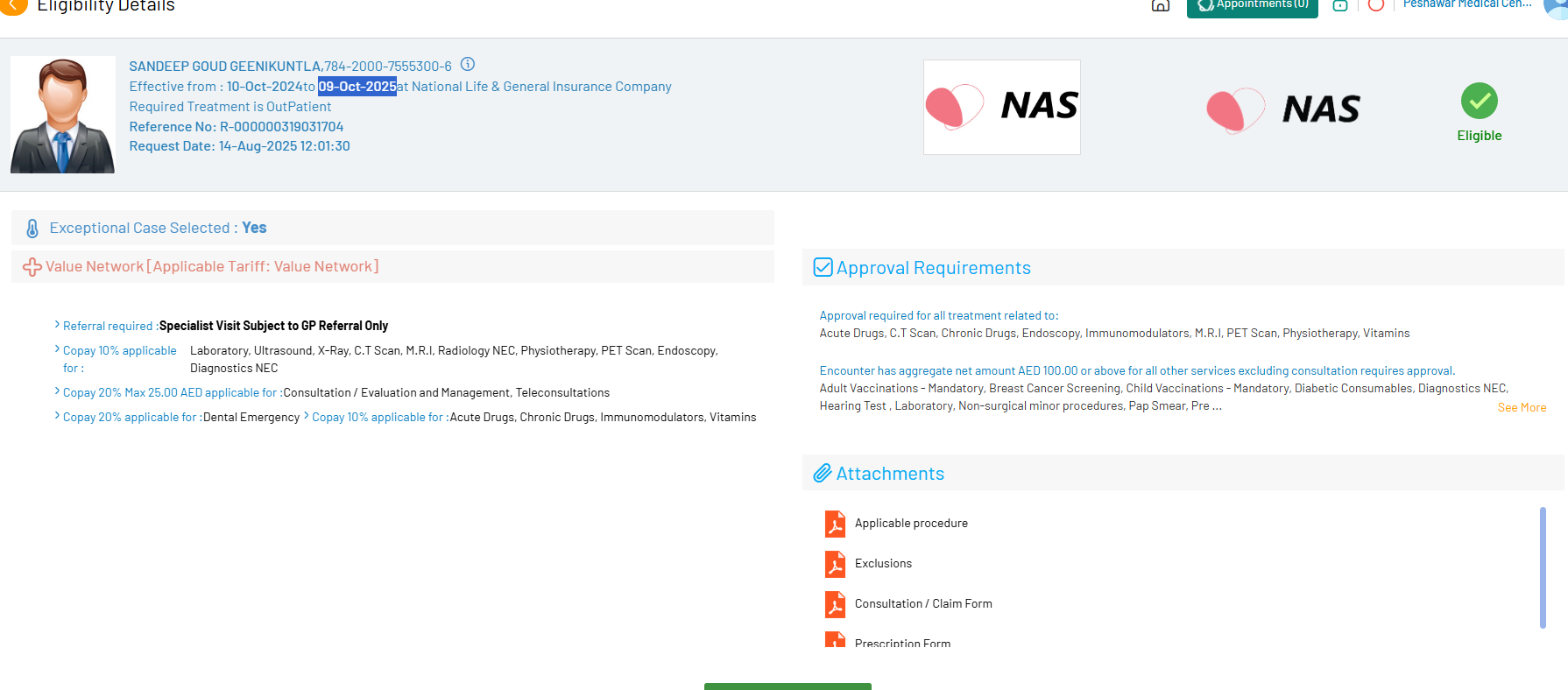Image resolution: width=1568 pixels, height=690 pixels.
Task: Open the Prescription Form attachment
Action: click(902, 643)
